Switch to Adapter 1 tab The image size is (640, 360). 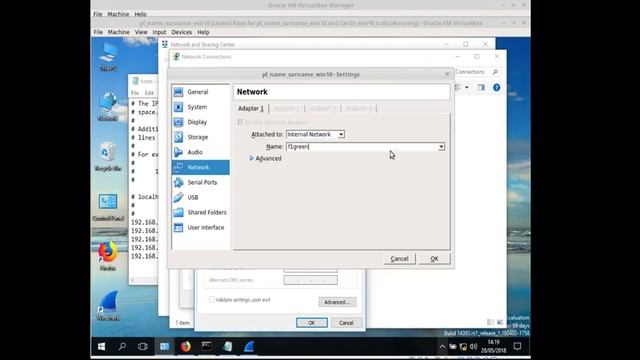(251, 109)
